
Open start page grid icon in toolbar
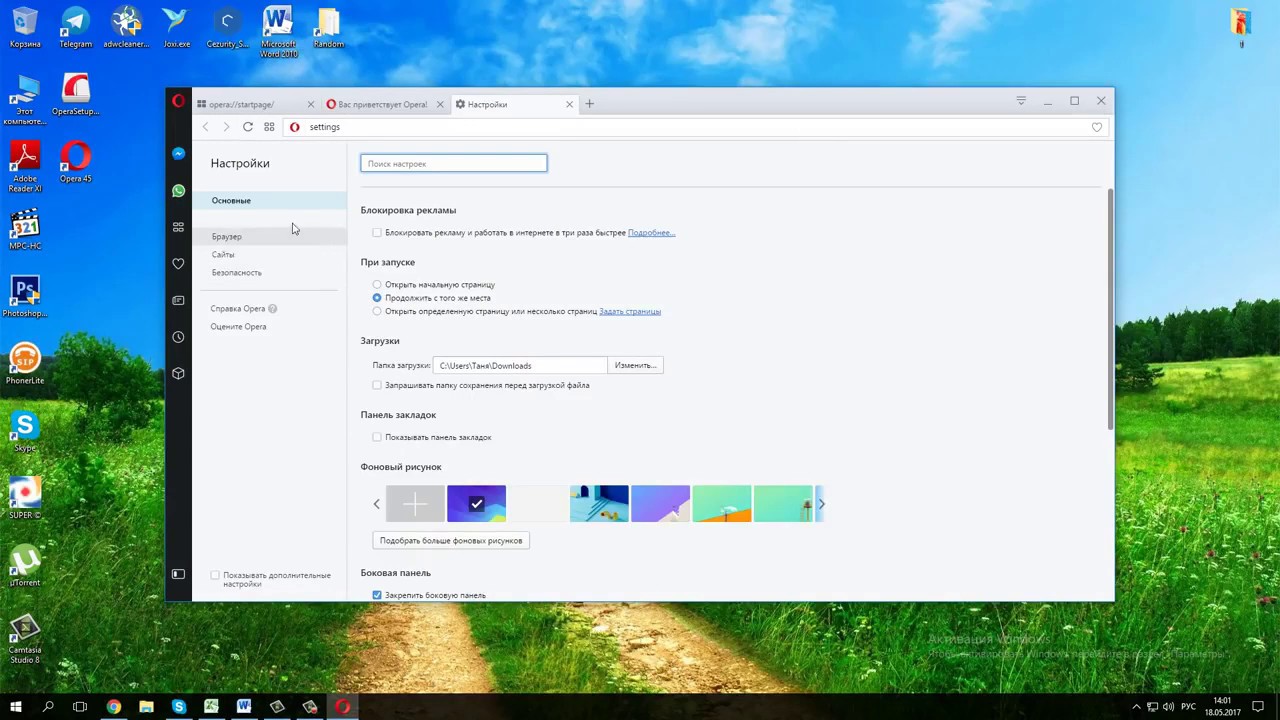point(269,127)
